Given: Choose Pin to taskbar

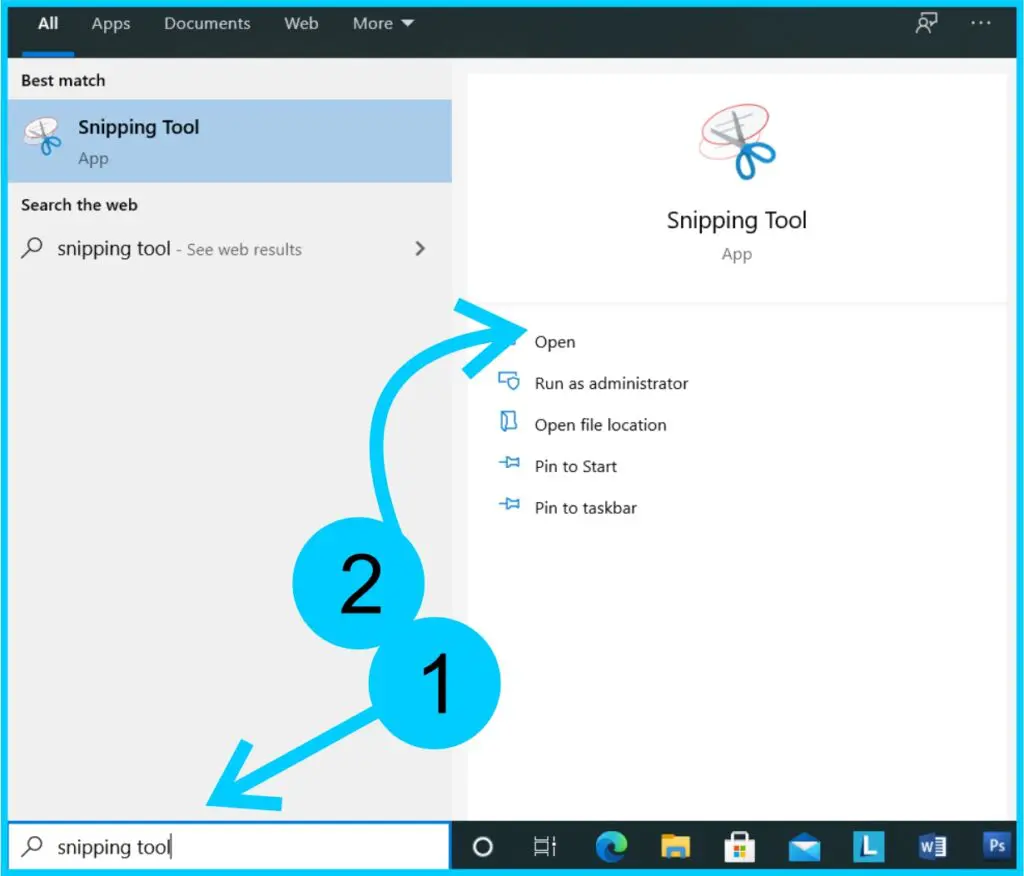Looking at the screenshot, I should (585, 508).
